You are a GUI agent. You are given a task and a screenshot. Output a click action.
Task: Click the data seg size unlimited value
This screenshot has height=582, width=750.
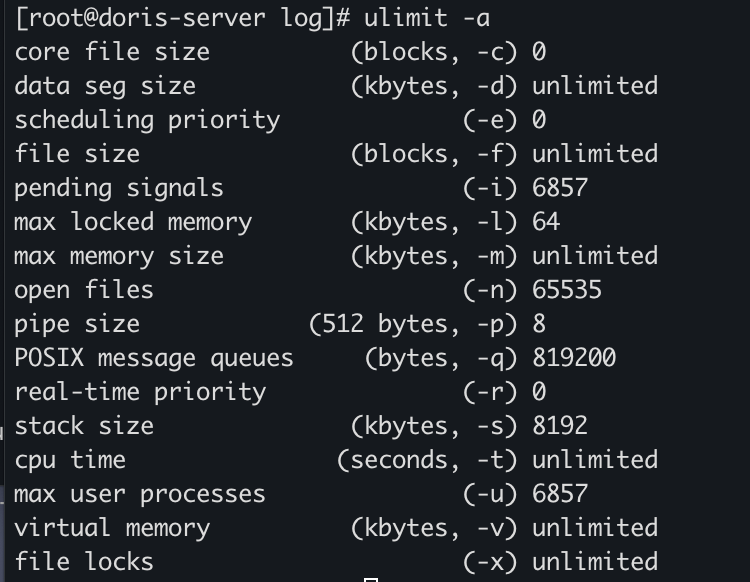point(594,85)
